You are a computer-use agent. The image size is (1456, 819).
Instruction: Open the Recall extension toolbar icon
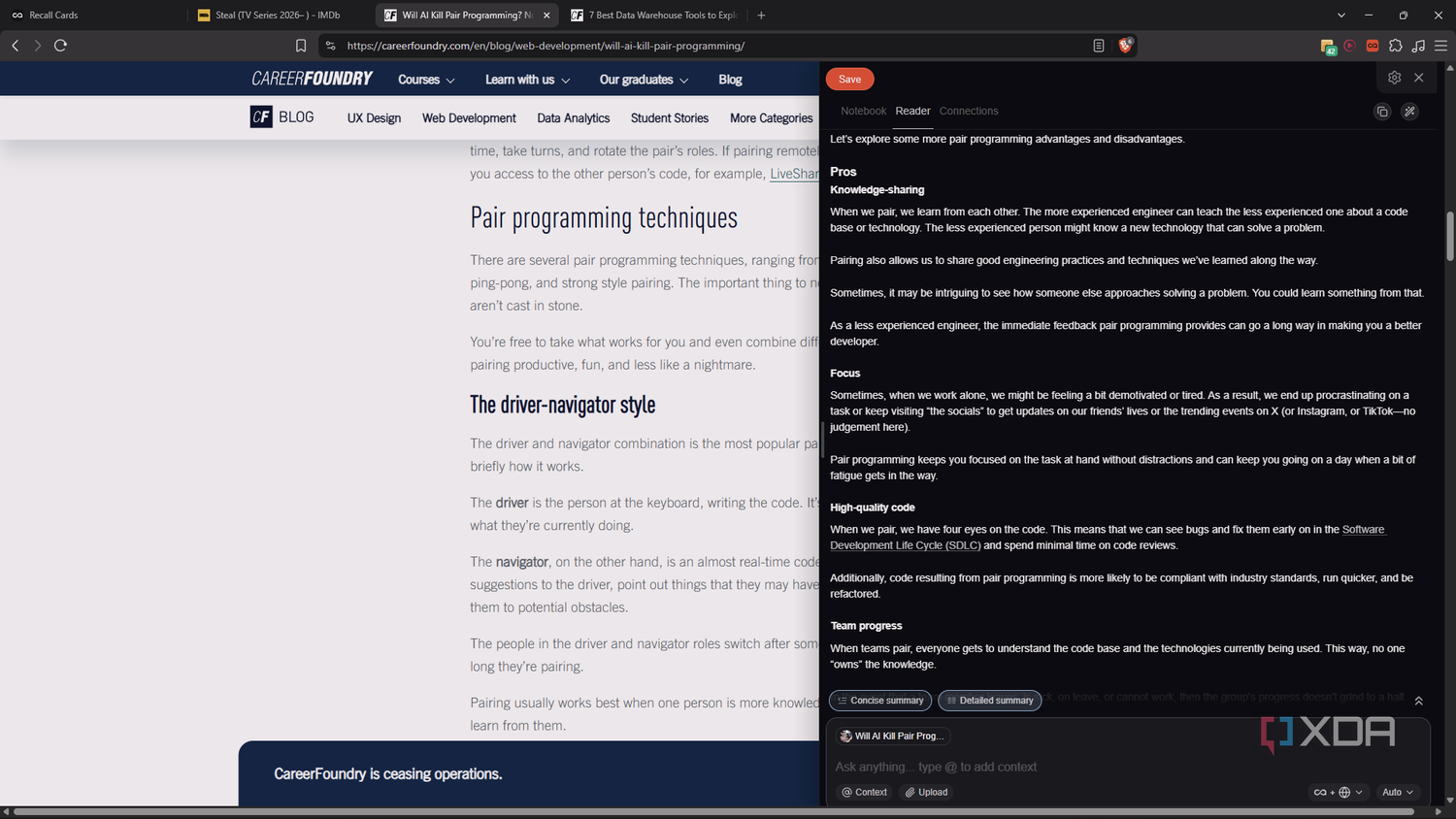(x=1373, y=46)
